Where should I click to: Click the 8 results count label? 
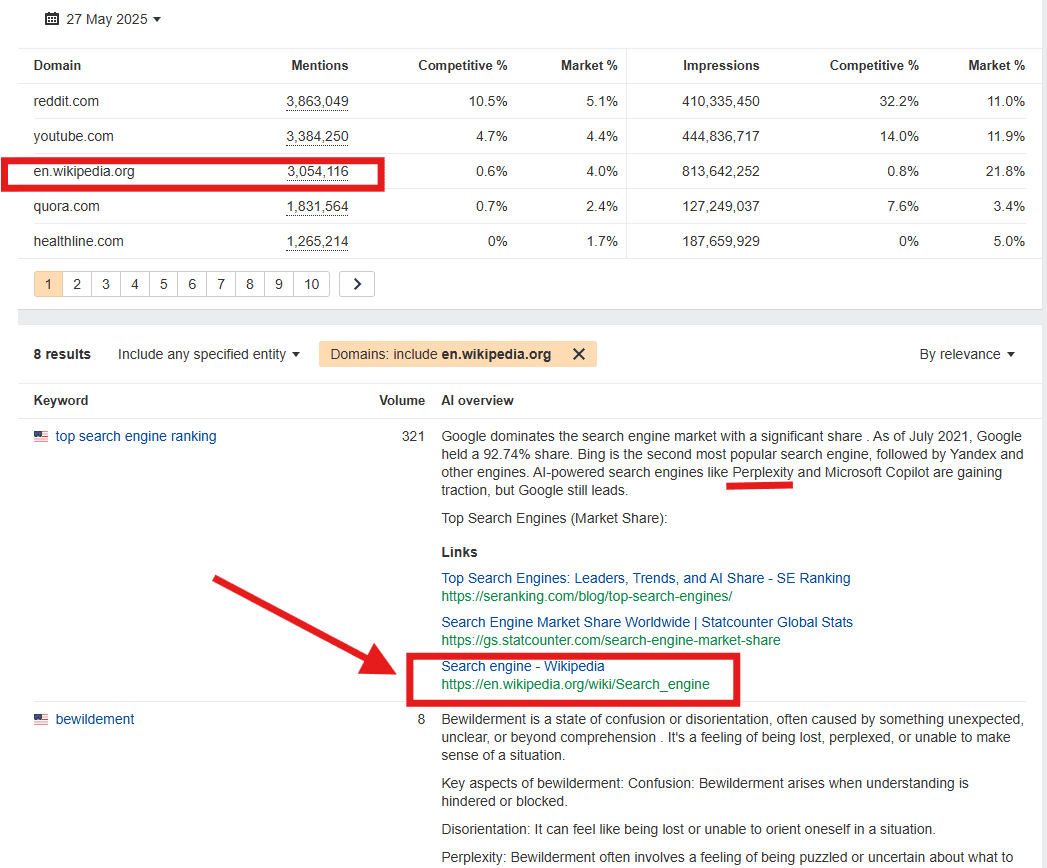(x=62, y=355)
